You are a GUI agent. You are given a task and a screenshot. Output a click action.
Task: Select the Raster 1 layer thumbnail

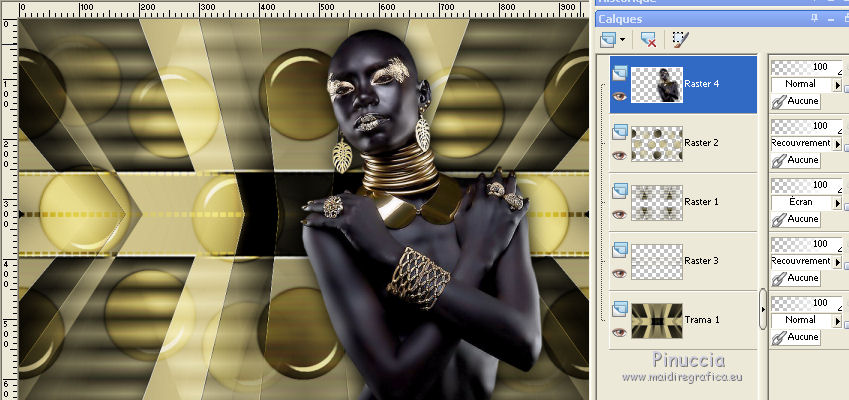click(657, 202)
